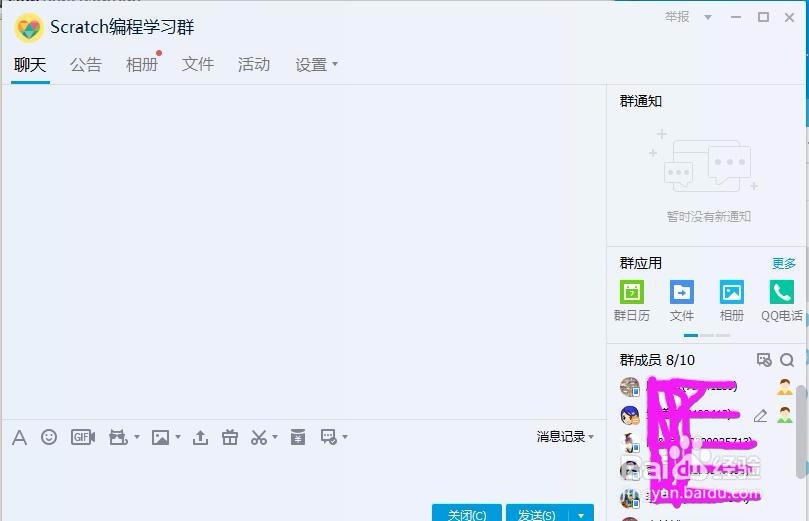Open 消息记录 message history
Image resolution: width=809 pixels, height=521 pixels.
click(561, 436)
